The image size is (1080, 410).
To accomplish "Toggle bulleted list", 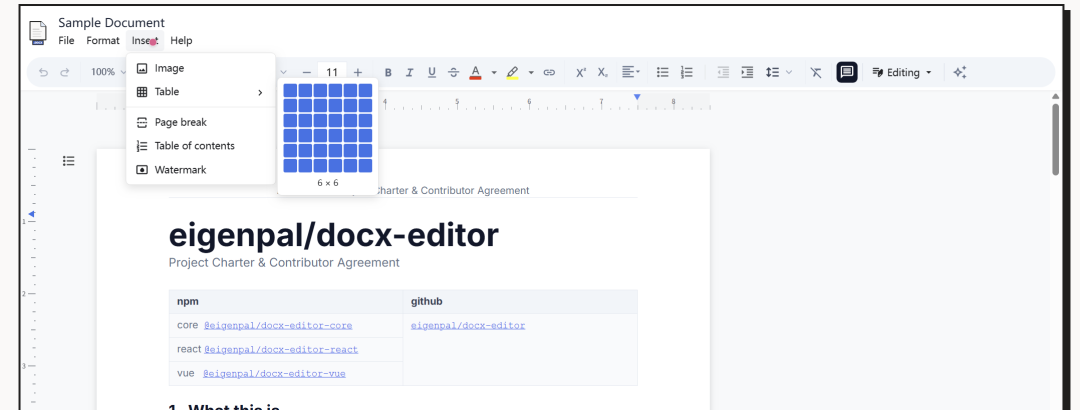I will pyautogui.click(x=663, y=72).
